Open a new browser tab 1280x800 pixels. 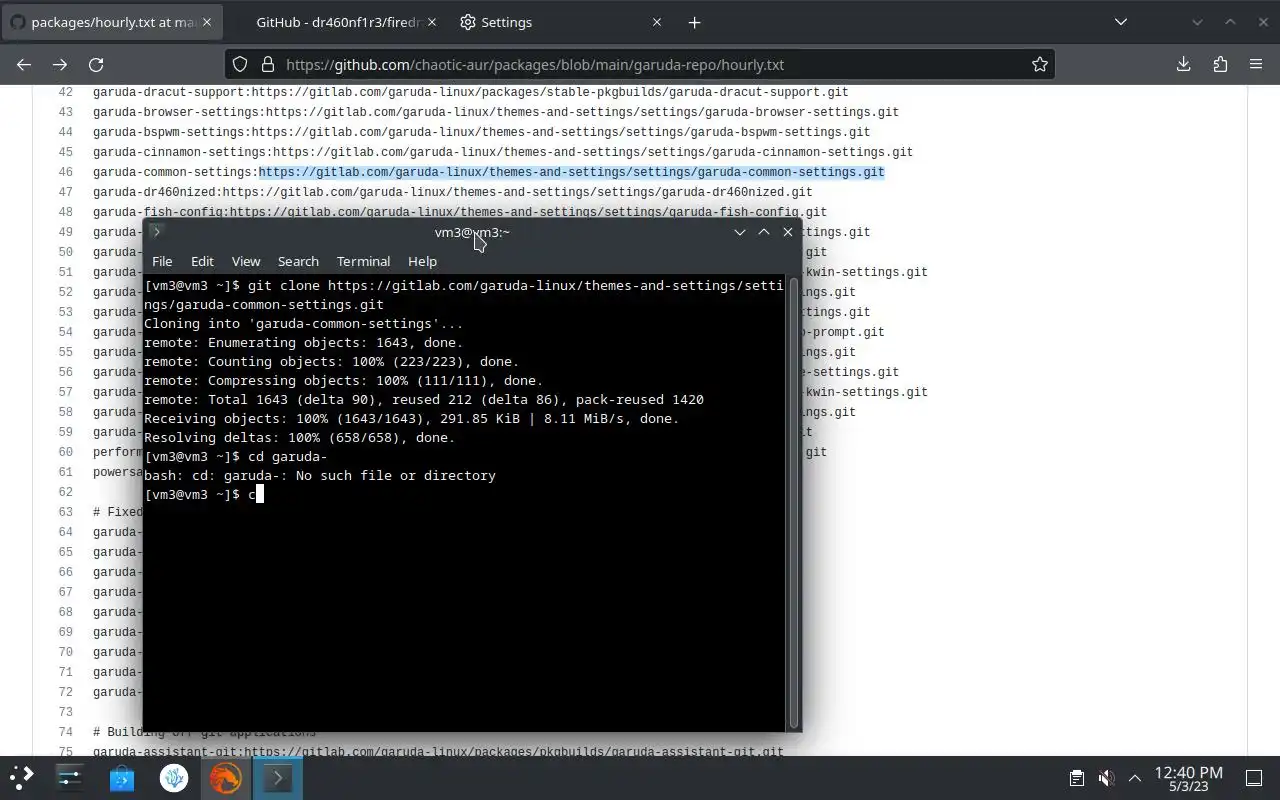coord(694,22)
